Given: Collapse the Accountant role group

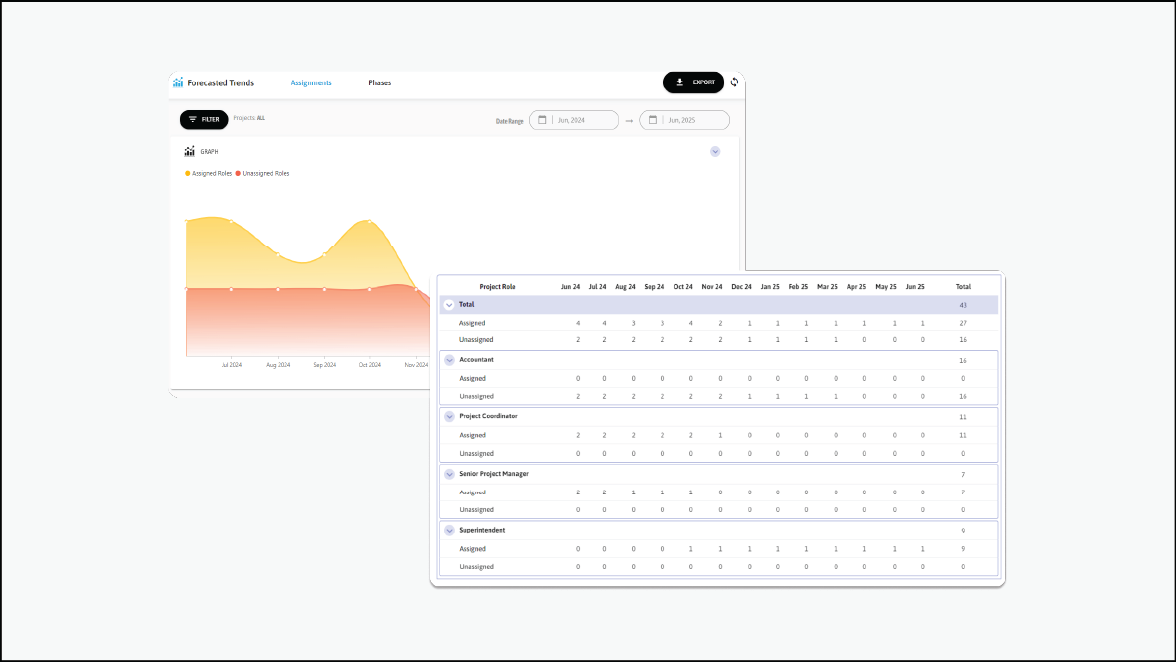Looking at the screenshot, I should [x=450, y=360].
